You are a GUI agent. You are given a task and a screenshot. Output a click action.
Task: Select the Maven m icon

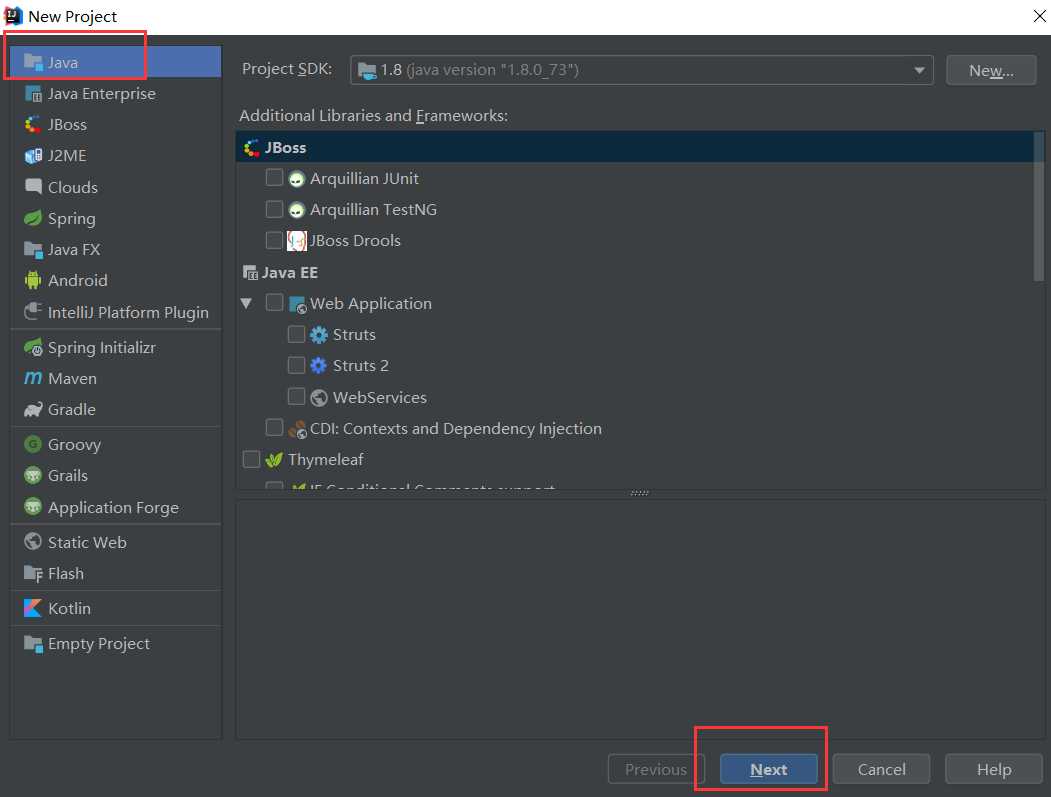[x=33, y=378]
